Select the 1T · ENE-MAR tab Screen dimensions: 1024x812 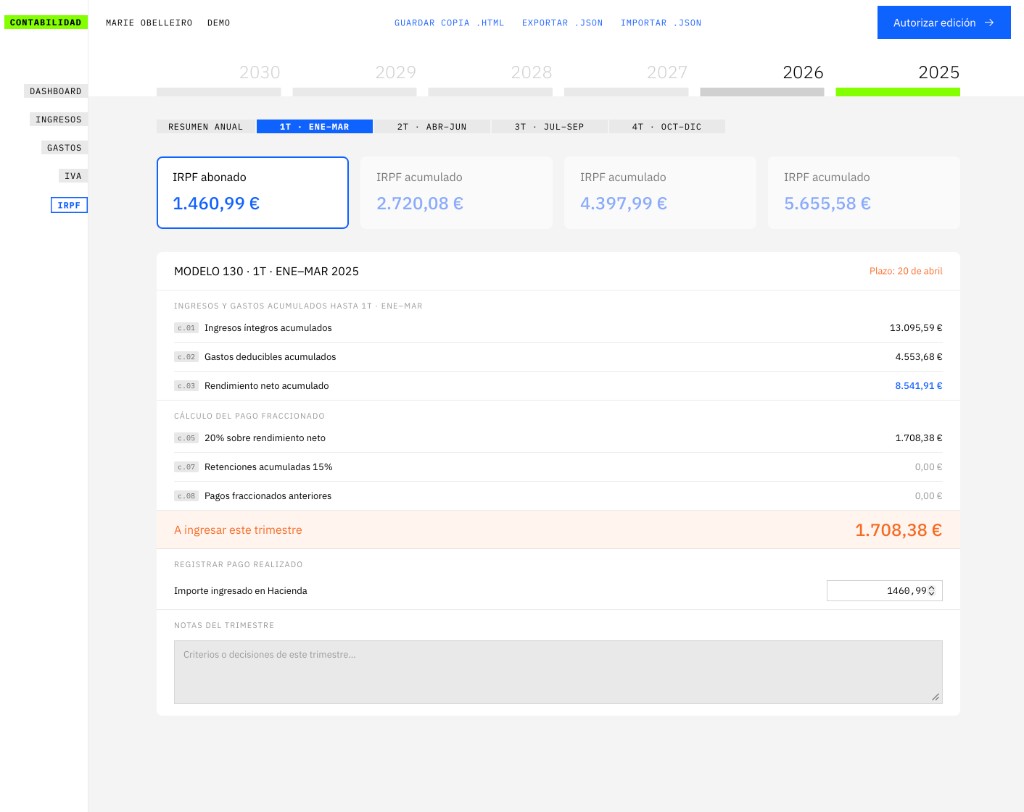tap(315, 127)
